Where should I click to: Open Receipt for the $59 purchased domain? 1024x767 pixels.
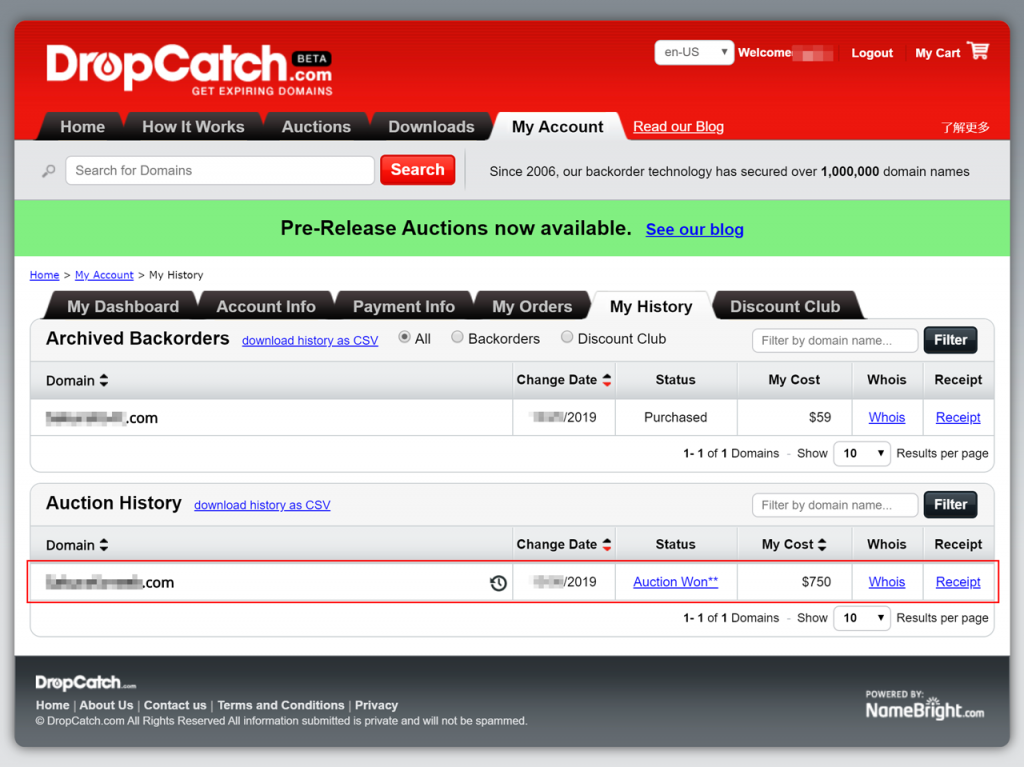point(958,417)
